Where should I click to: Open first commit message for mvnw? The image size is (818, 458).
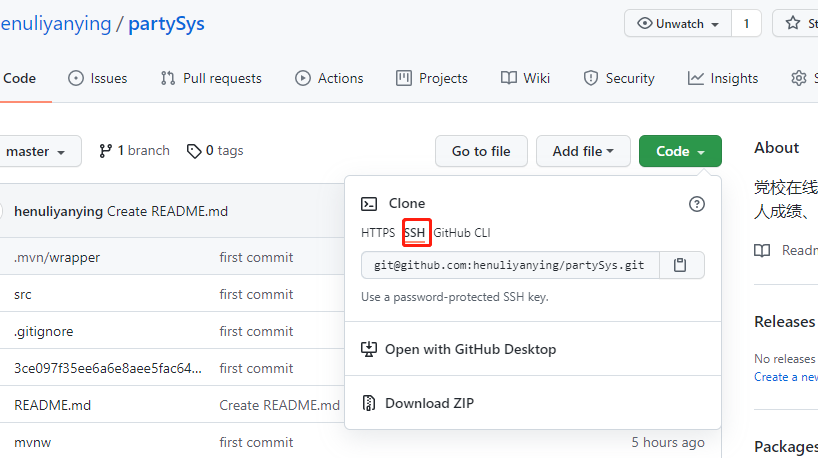256,442
